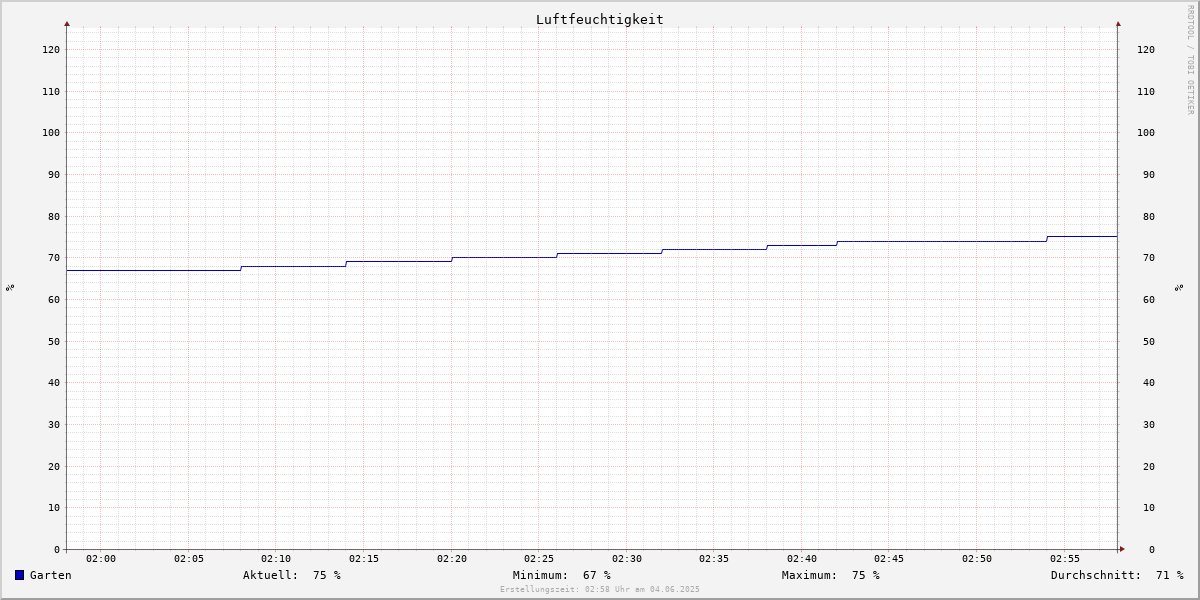Select the Durchschnitt: 71 % value

pos(1117,575)
